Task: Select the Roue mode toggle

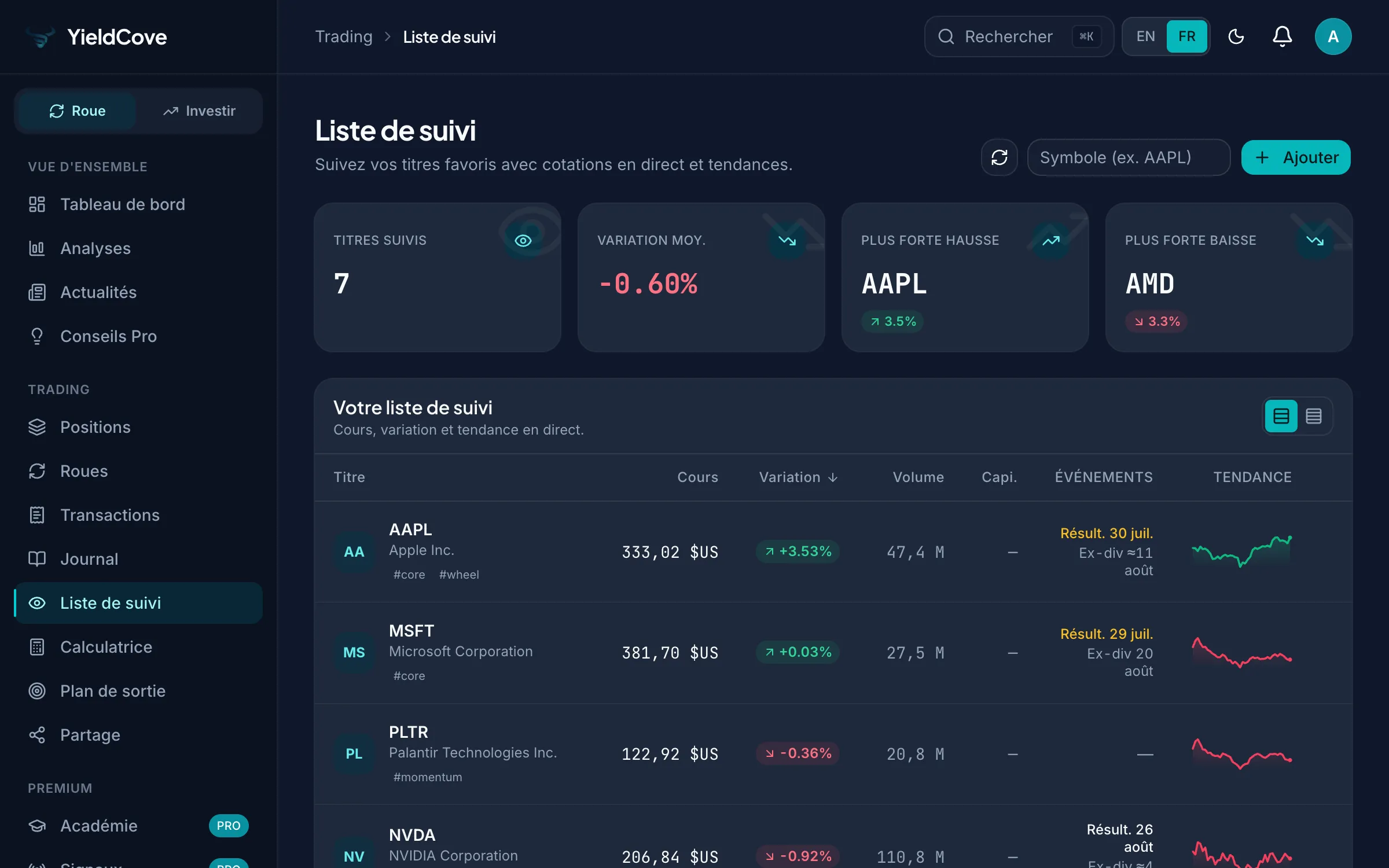Action: click(78, 111)
